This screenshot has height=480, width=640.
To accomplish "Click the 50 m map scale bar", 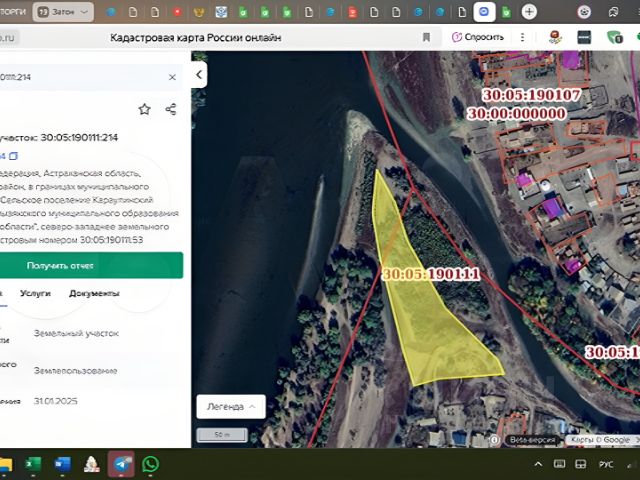I will 222,435.
